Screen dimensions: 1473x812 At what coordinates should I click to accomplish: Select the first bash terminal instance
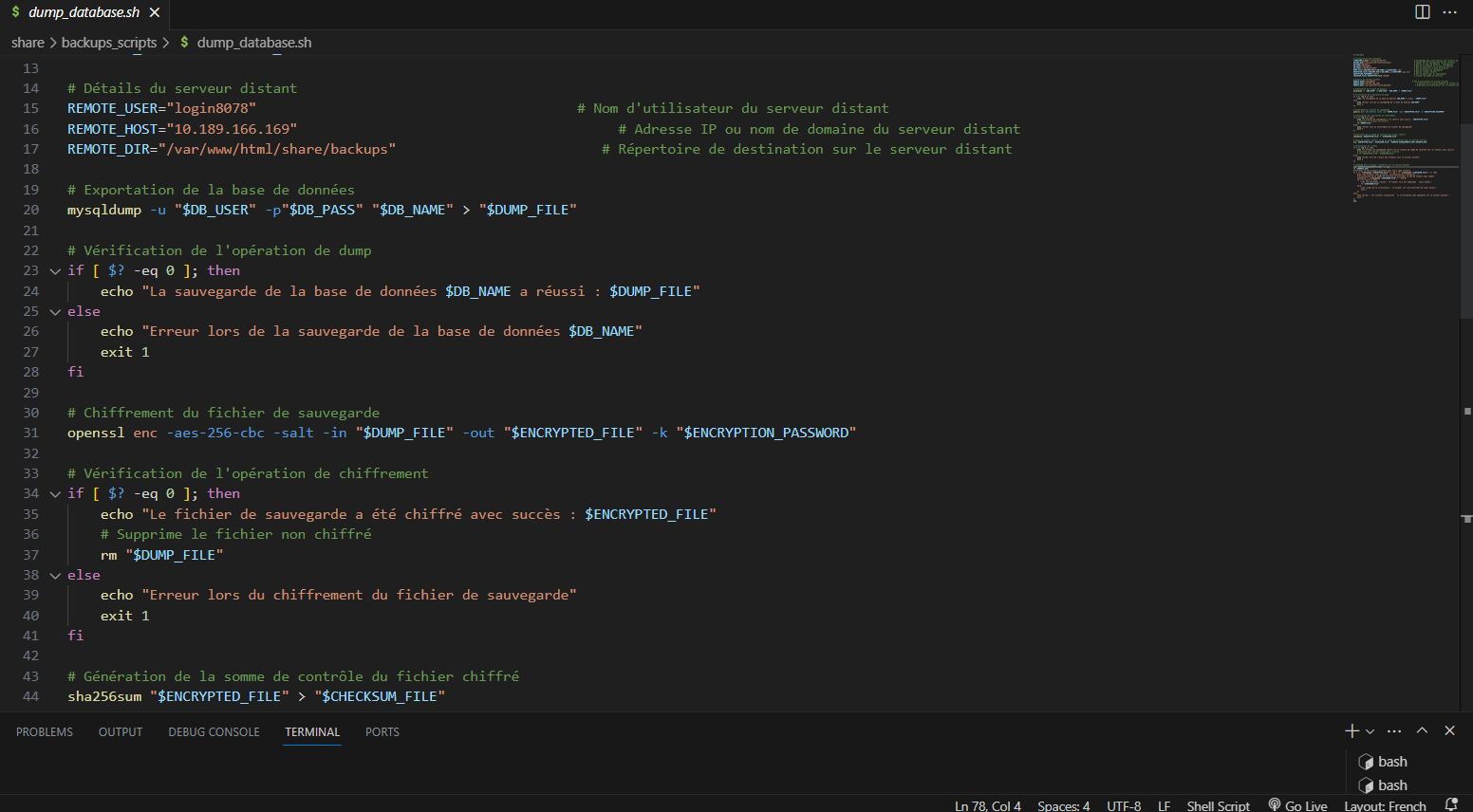coord(1391,762)
